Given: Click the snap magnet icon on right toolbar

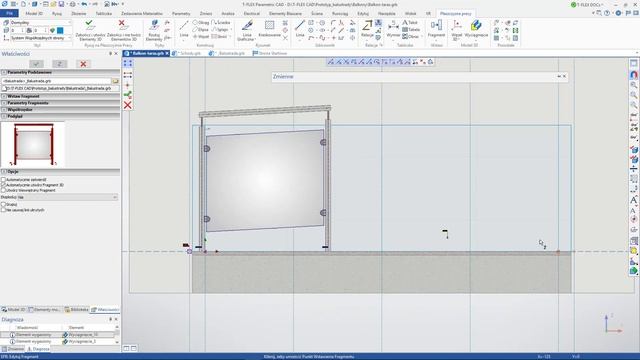Looking at the screenshot, I should pyautogui.click(x=633, y=75).
